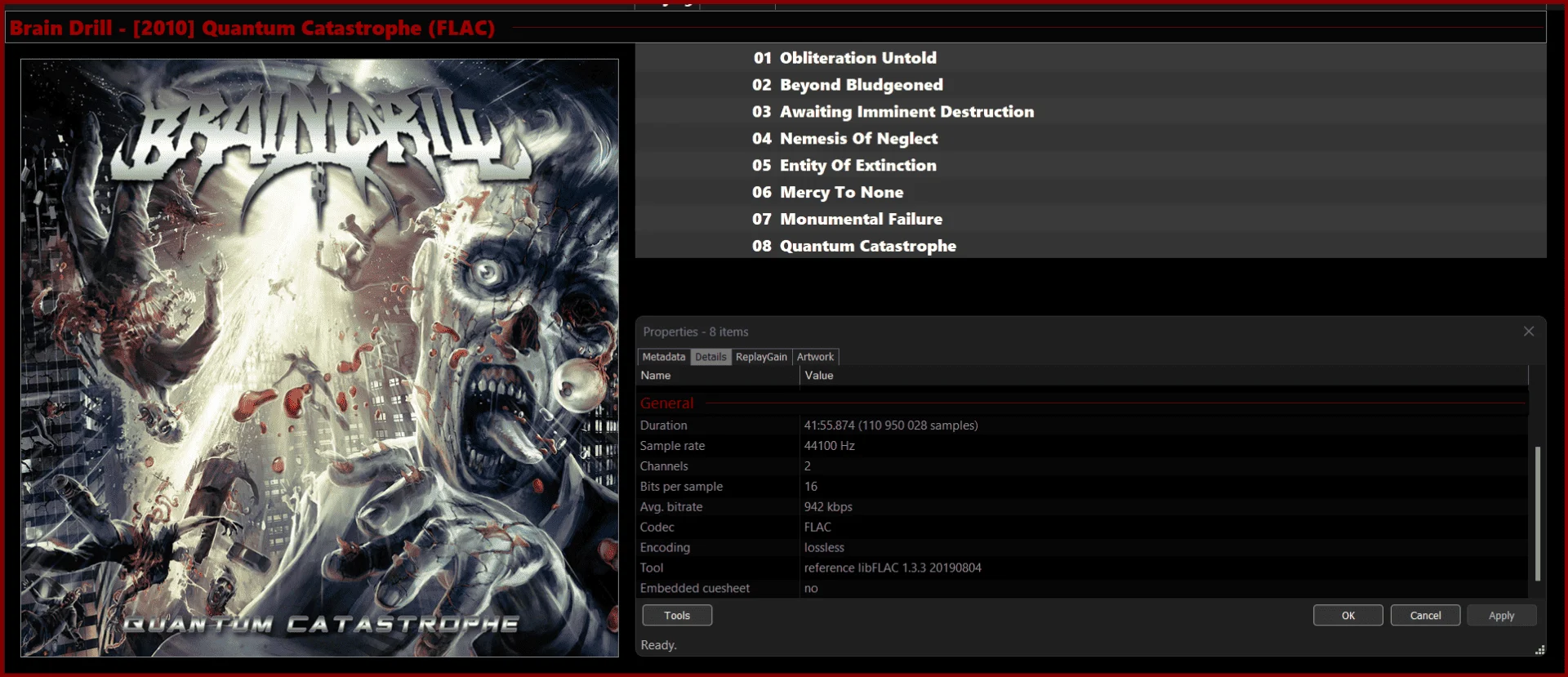Select track 03 Awaiting Imminent Destruction

[x=1090, y=112]
